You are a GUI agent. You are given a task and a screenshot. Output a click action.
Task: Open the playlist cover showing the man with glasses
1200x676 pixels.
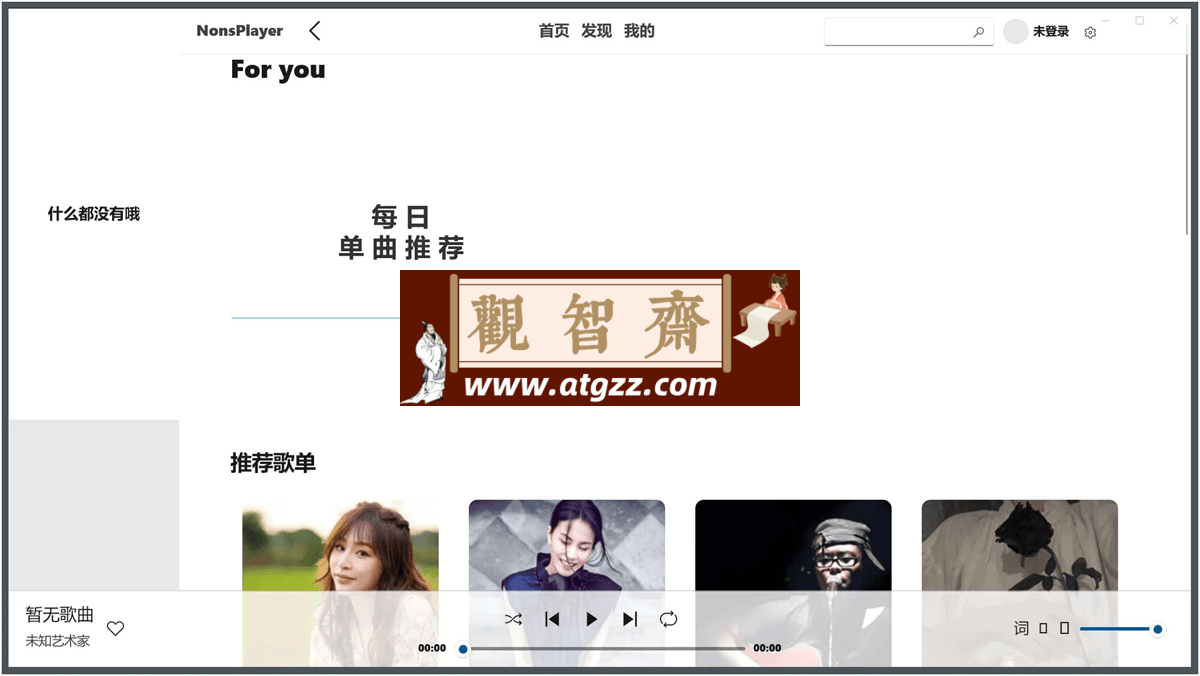793,583
